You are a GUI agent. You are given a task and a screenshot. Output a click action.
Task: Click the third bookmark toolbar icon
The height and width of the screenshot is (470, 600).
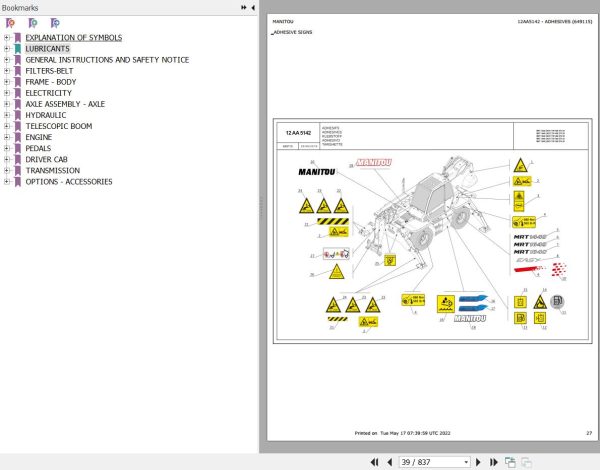point(55,23)
